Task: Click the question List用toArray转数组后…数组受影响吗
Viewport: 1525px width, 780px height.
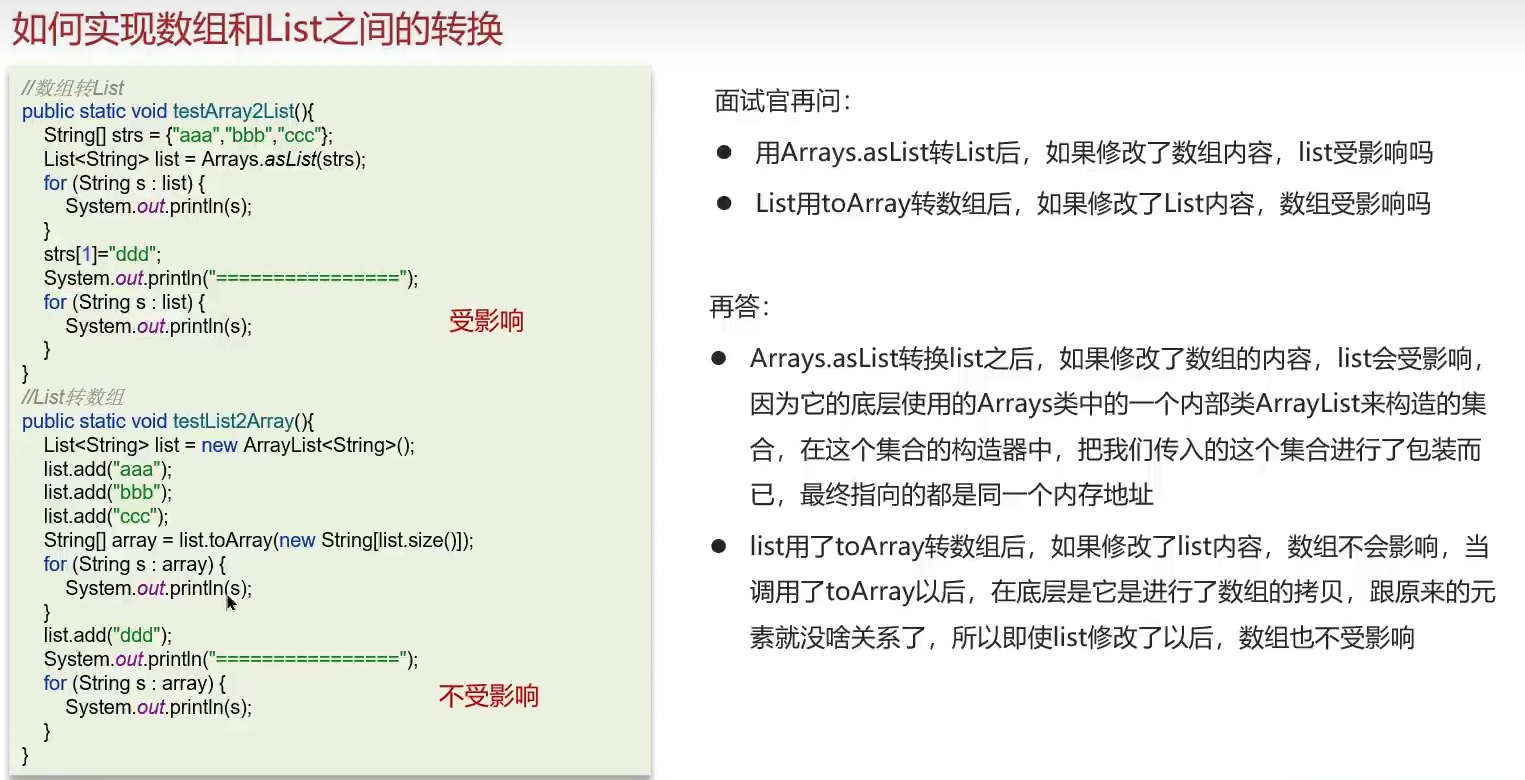Action: pos(1093,205)
